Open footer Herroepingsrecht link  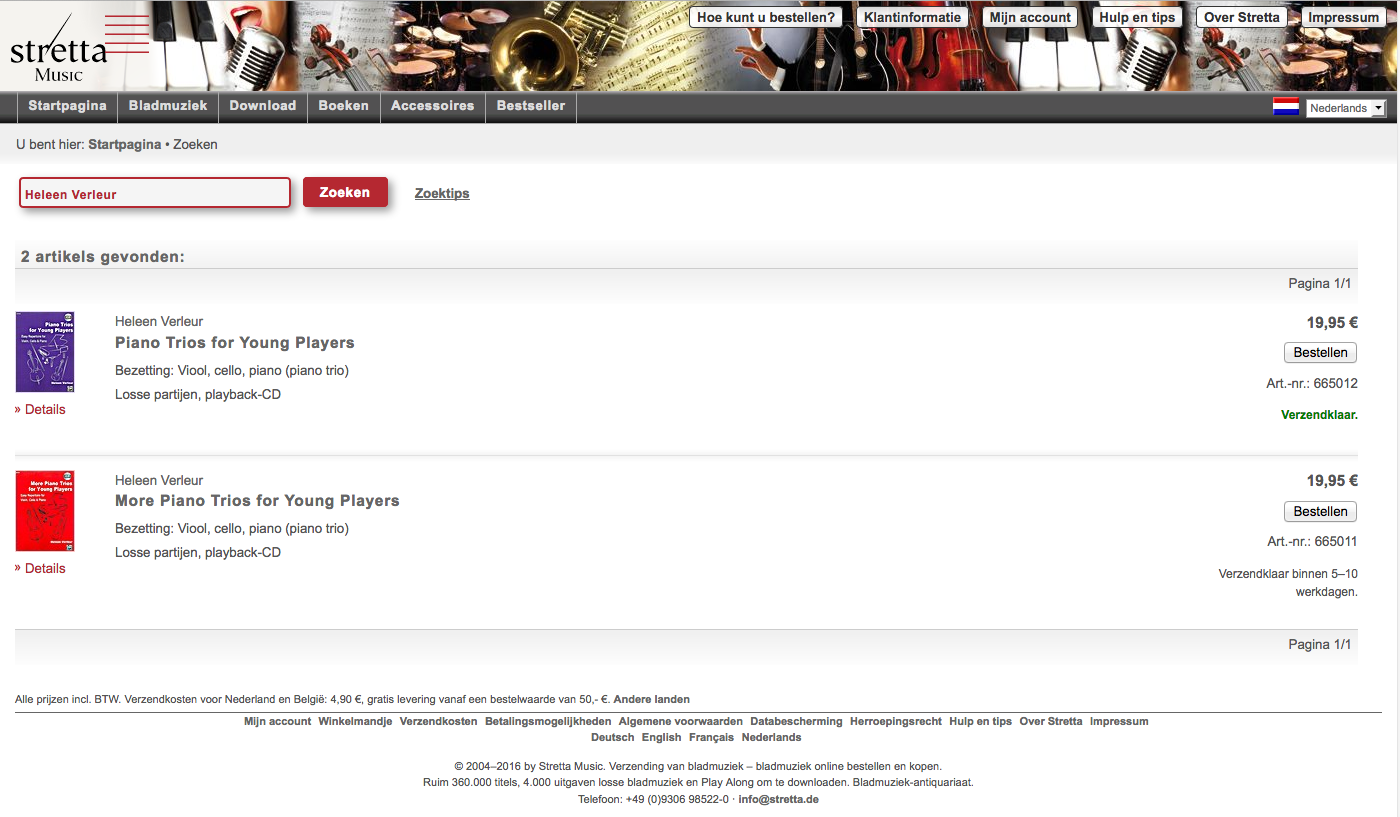pyautogui.click(x=896, y=721)
